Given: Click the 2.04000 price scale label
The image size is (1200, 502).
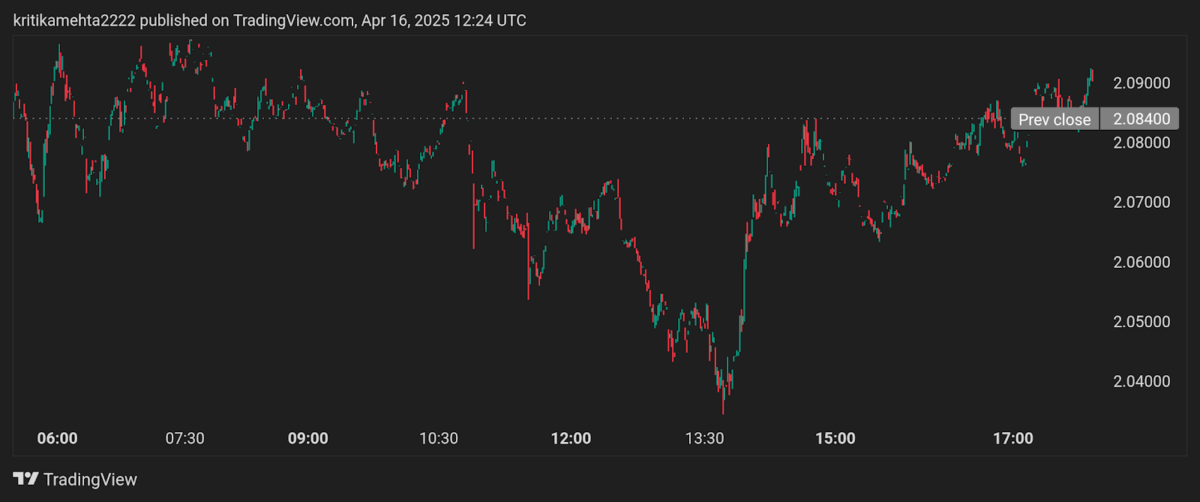Looking at the screenshot, I should coord(1141,382).
